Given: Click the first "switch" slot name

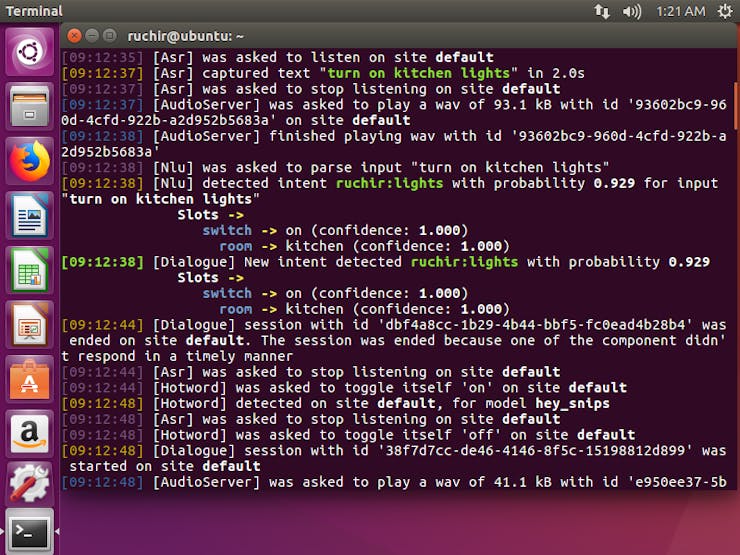Looking at the screenshot, I should click(x=227, y=230).
